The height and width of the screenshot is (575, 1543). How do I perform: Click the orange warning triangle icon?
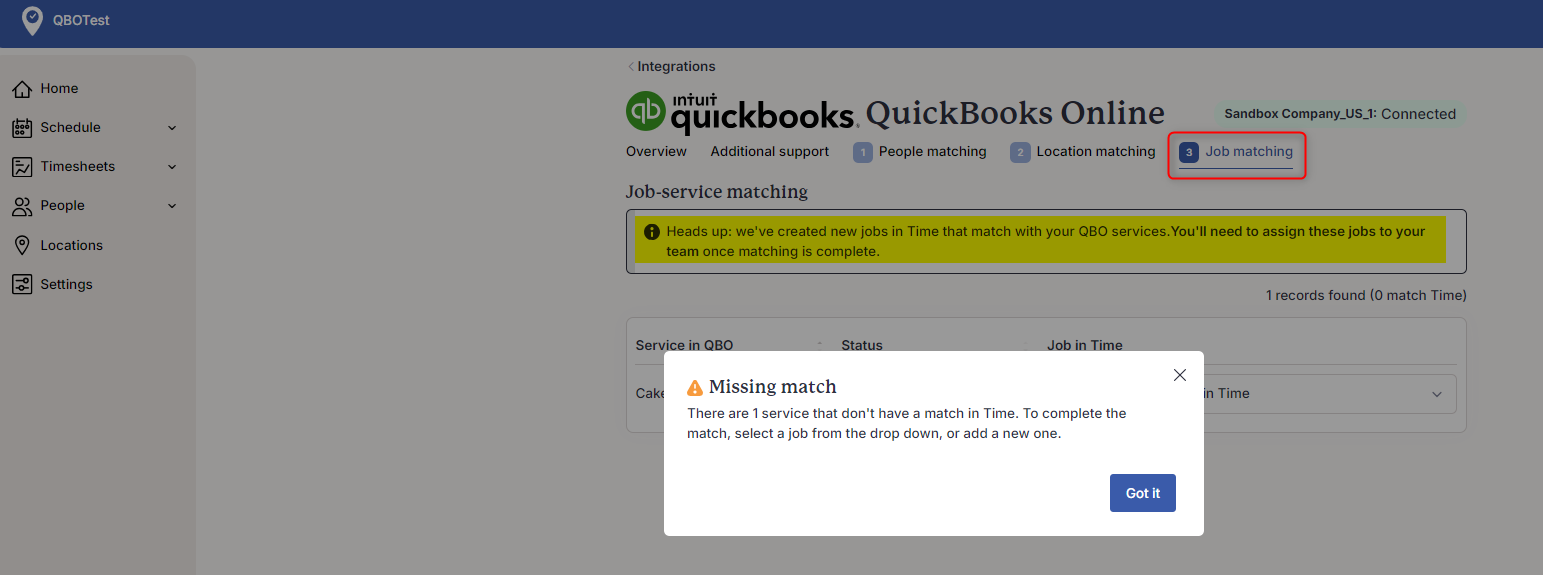point(695,388)
